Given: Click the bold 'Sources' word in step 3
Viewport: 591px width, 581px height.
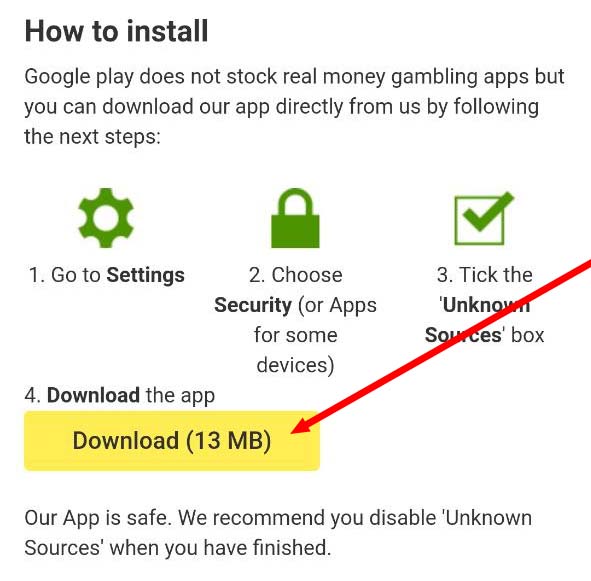Looking at the screenshot, I should coord(463,335).
